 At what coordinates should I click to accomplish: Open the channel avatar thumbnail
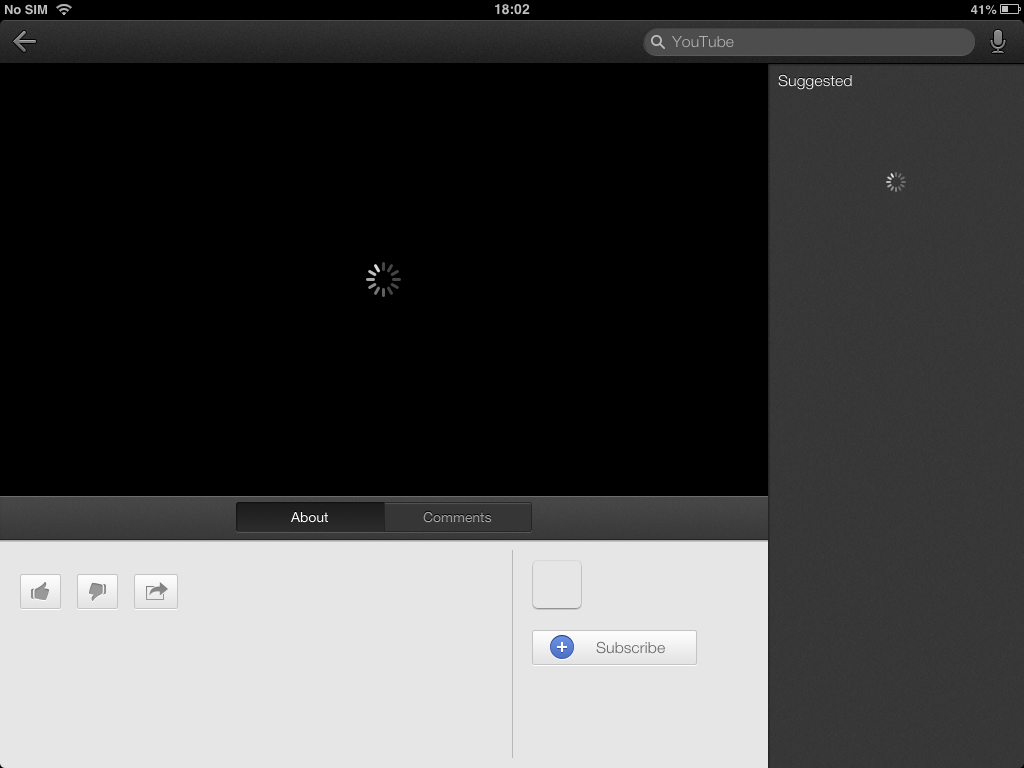click(557, 584)
